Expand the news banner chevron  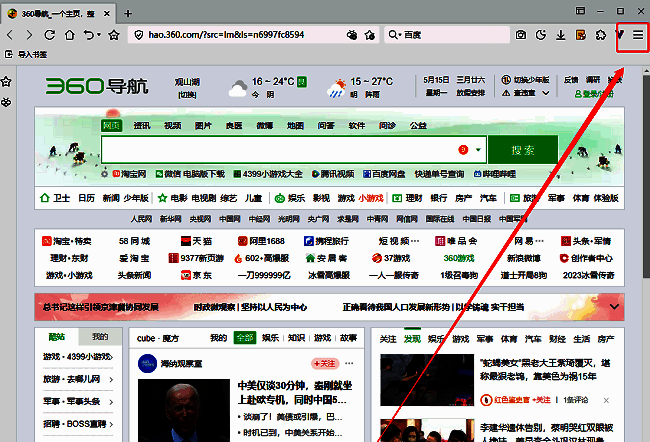pyautogui.click(x=614, y=305)
